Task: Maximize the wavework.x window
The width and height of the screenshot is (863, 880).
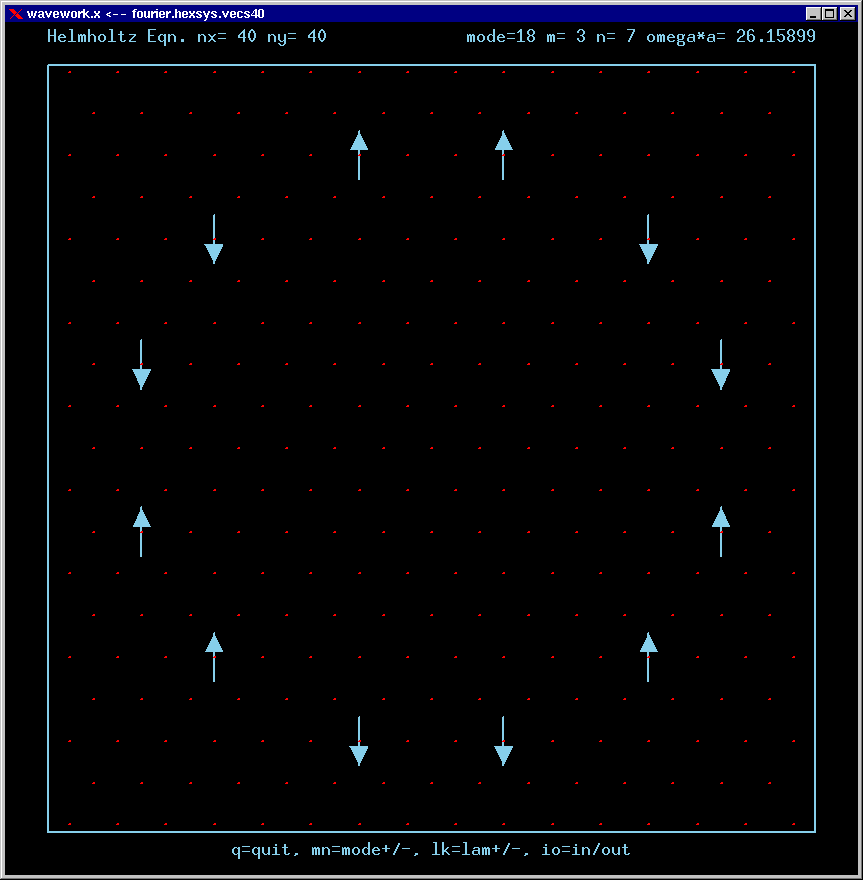Action: 829,14
